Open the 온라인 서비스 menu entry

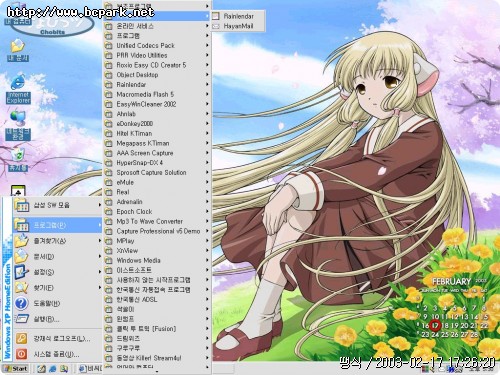coord(157,26)
